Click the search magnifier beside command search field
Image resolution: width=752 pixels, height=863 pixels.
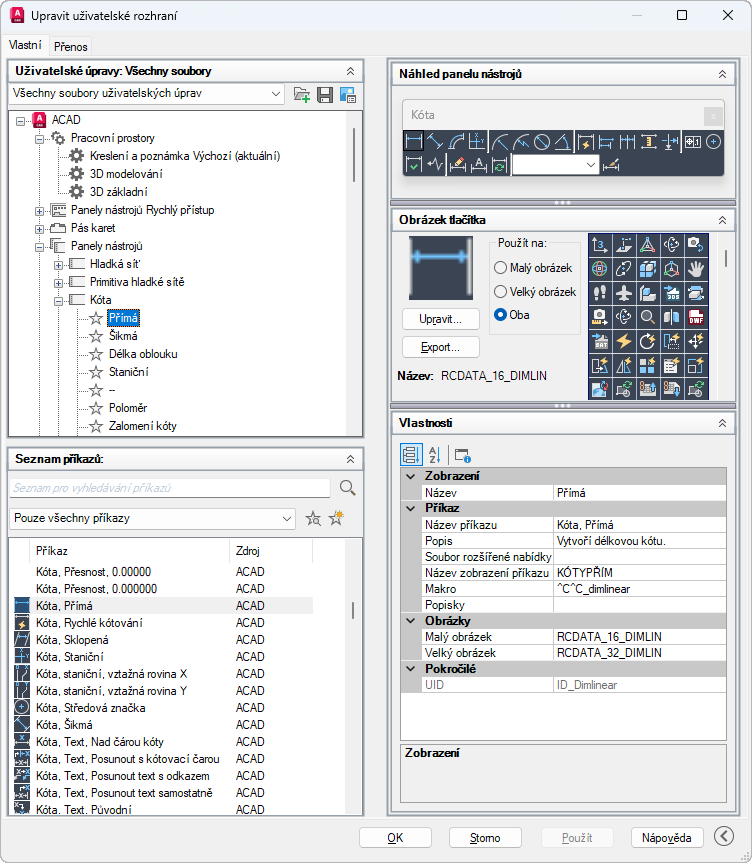point(347,488)
